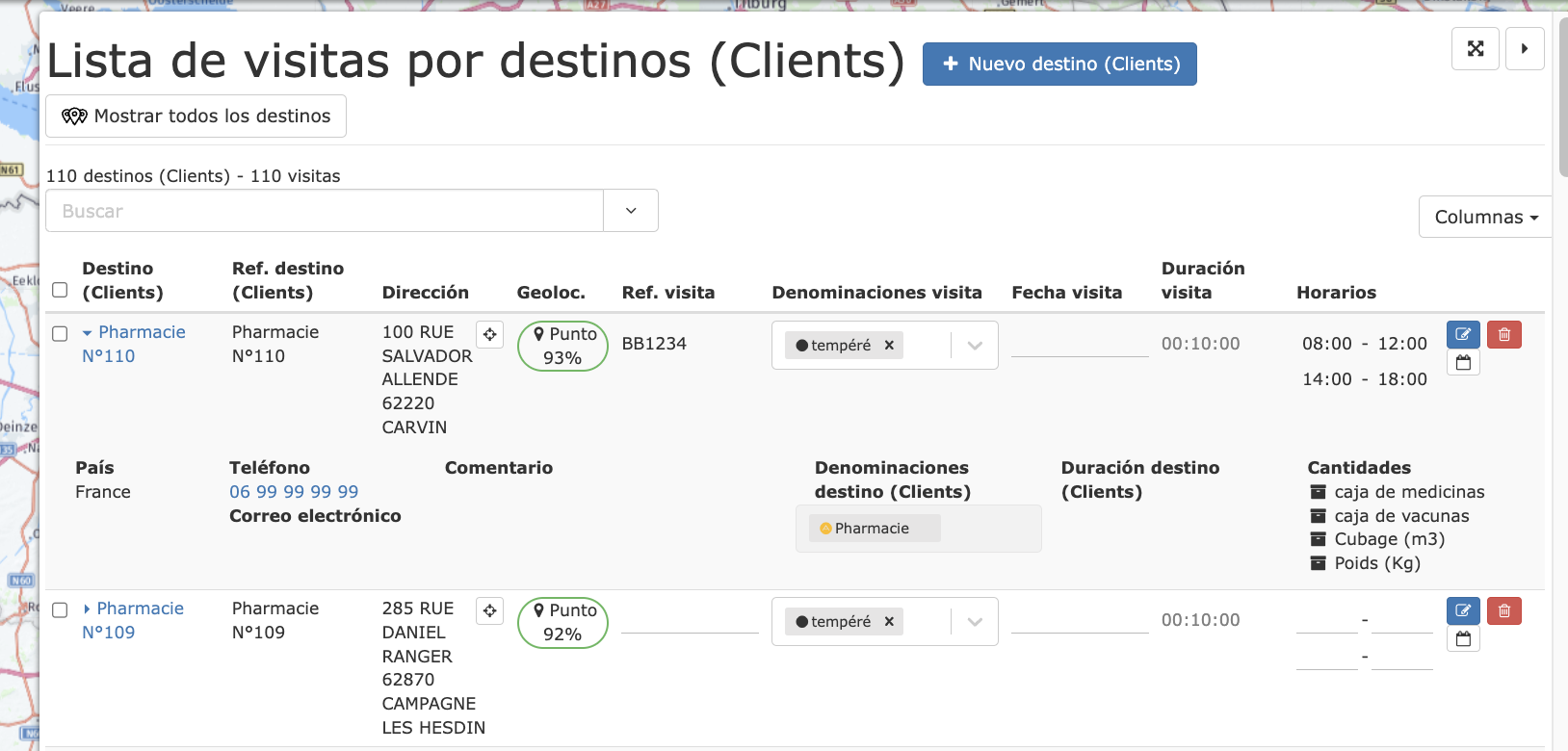
Task: Open denominaciones dropdown for Pharmacie N°109
Action: click(975, 621)
